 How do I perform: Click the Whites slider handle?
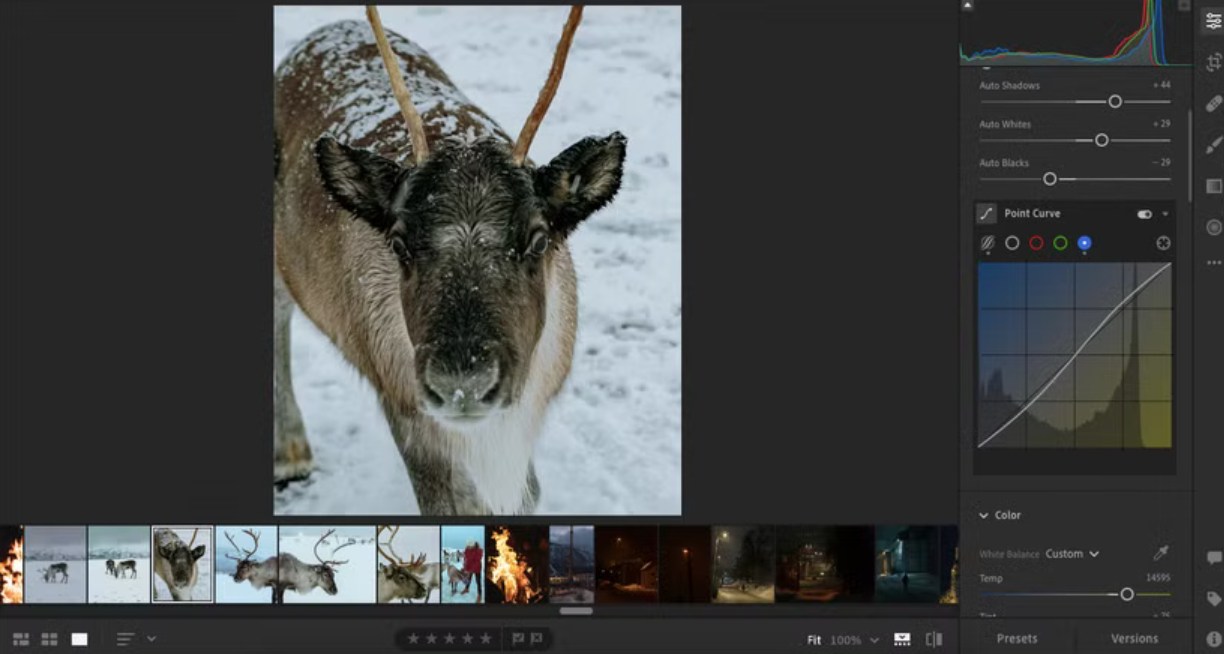(x=1101, y=140)
